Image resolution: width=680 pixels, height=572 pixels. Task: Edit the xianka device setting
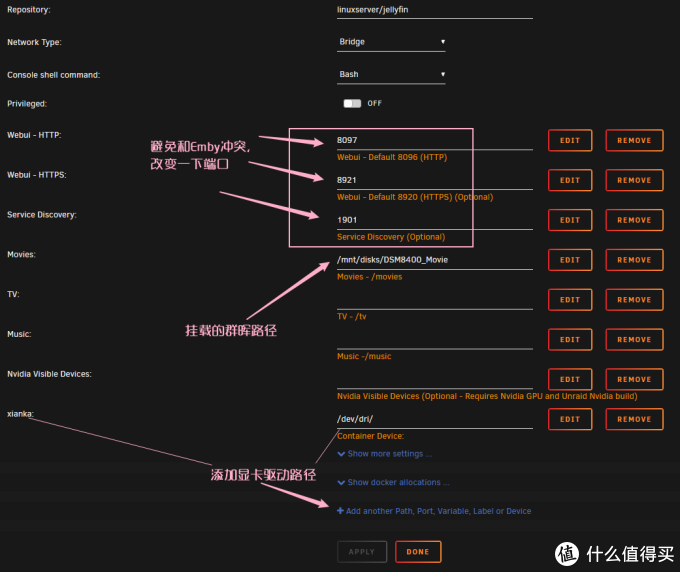pyautogui.click(x=570, y=419)
